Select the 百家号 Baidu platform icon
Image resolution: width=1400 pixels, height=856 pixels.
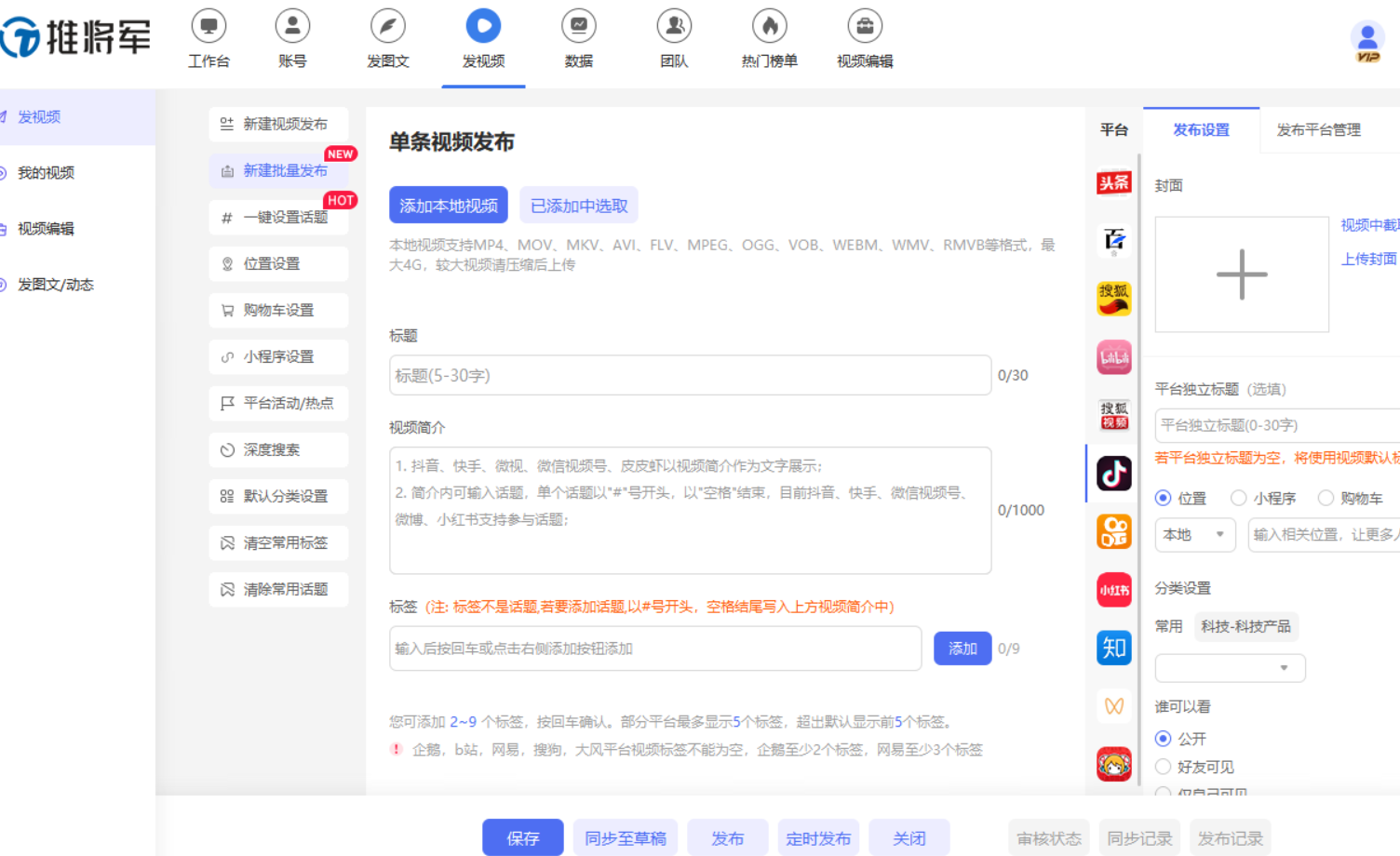1114,241
